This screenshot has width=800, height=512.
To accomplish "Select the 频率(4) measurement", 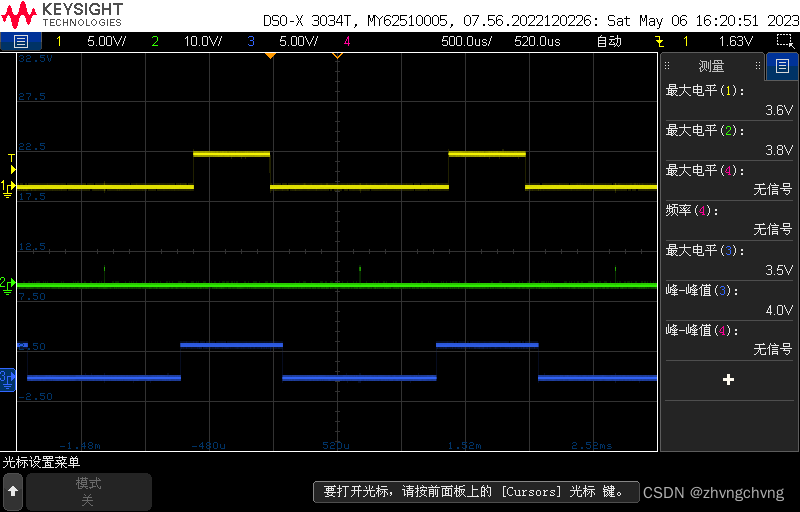I will pyautogui.click(x=730, y=220).
